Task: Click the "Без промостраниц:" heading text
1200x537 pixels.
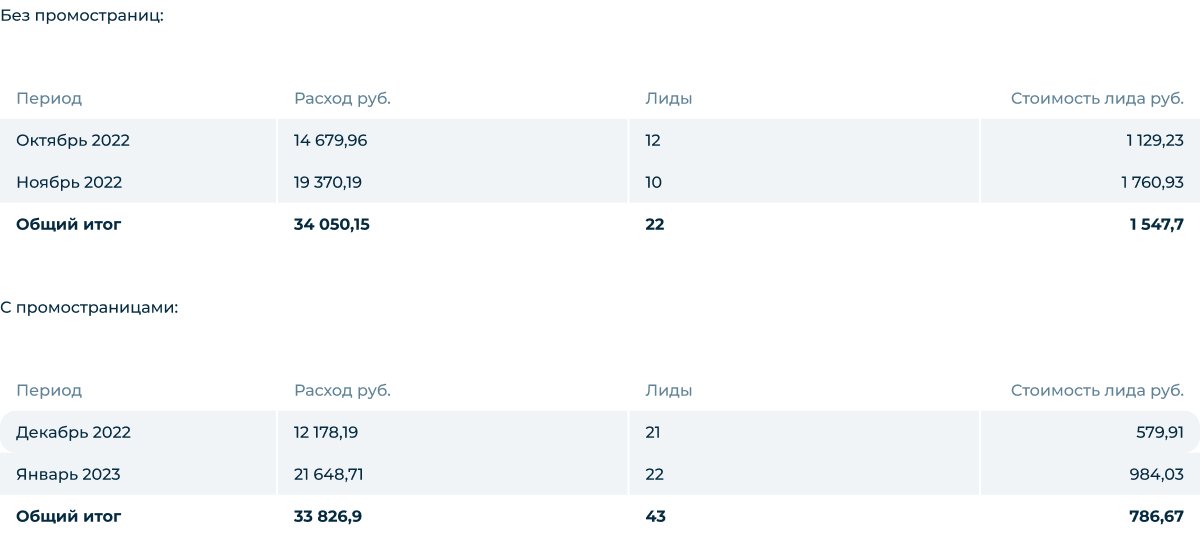Action: tap(81, 15)
